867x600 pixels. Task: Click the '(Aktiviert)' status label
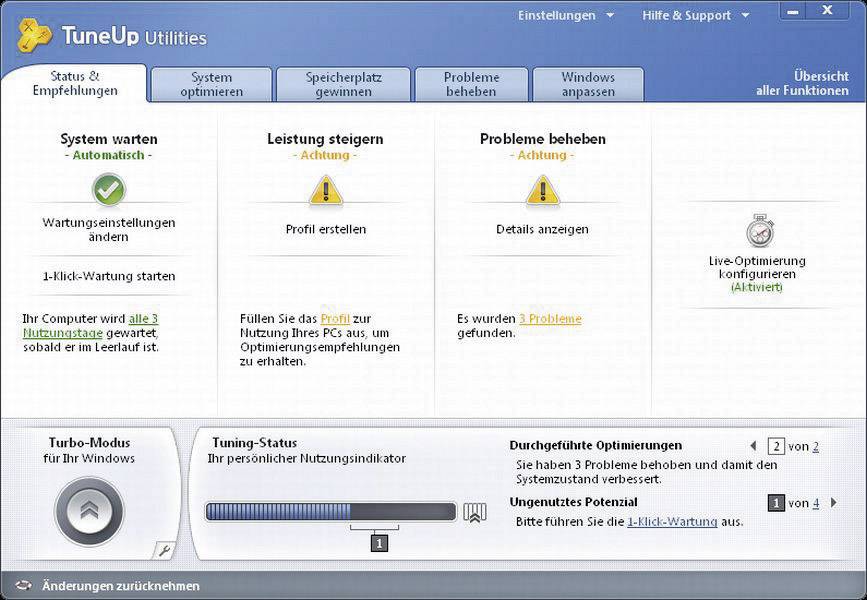coord(757,288)
